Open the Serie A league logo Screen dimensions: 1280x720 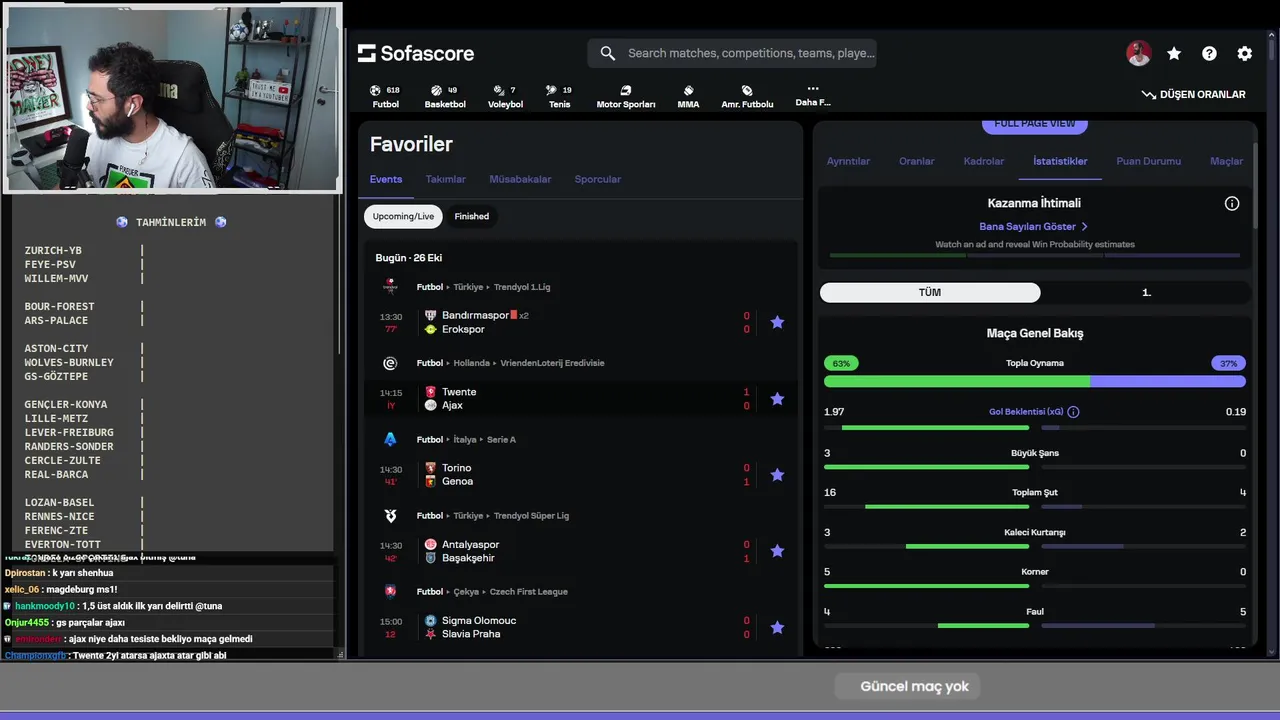point(390,439)
